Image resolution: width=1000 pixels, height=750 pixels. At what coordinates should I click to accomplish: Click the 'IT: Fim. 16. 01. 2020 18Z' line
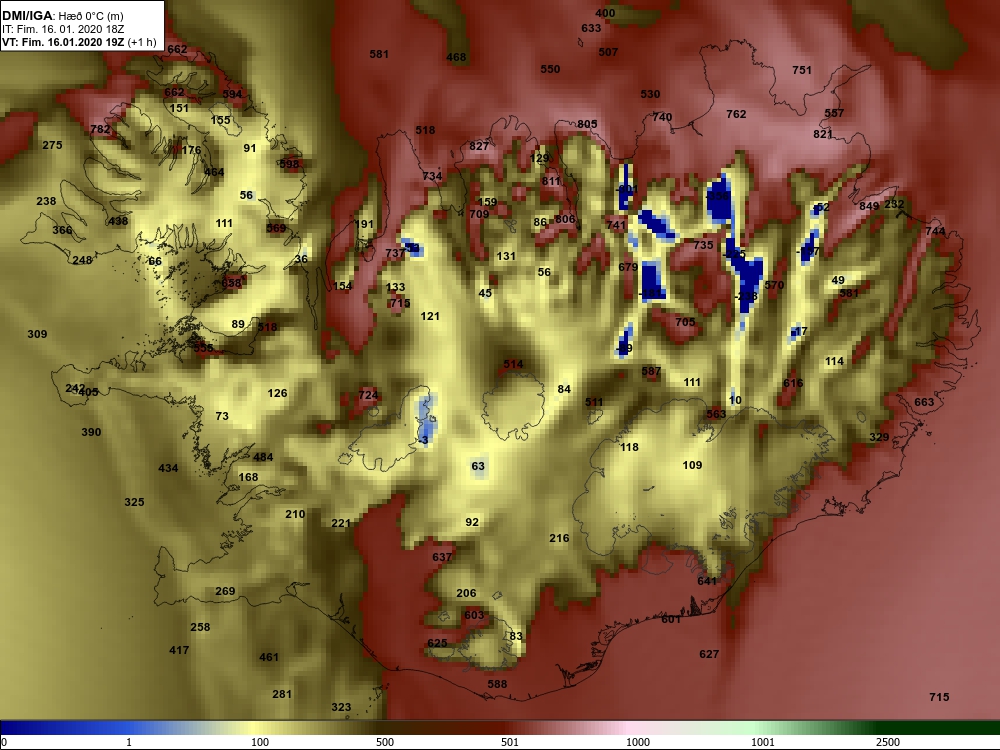coord(62,29)
